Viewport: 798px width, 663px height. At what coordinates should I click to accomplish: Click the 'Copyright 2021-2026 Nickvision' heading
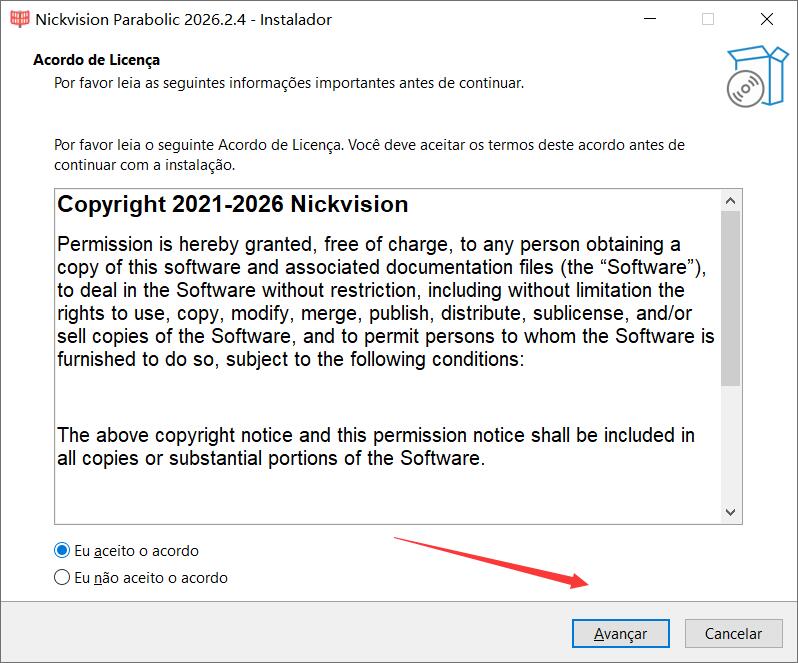(x=233, y=205)
